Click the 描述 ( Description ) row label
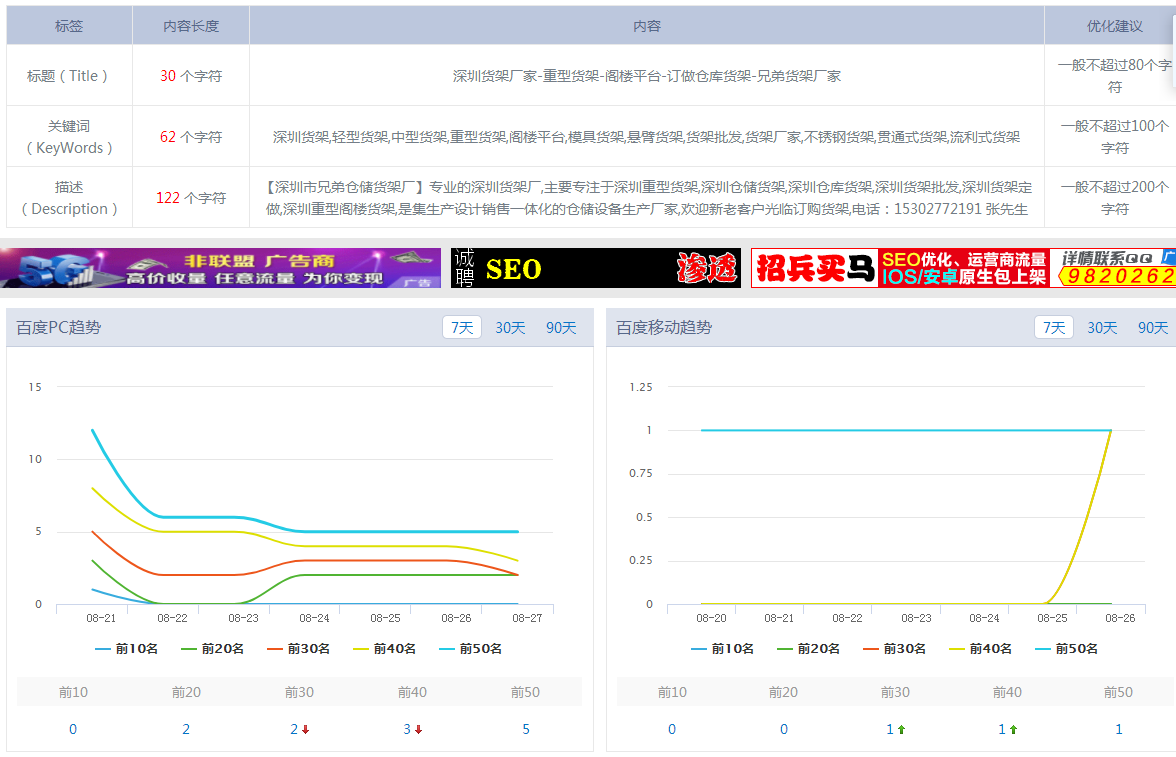The width and height of the screenshot is (1176, 757). click(x=69, y=198)
